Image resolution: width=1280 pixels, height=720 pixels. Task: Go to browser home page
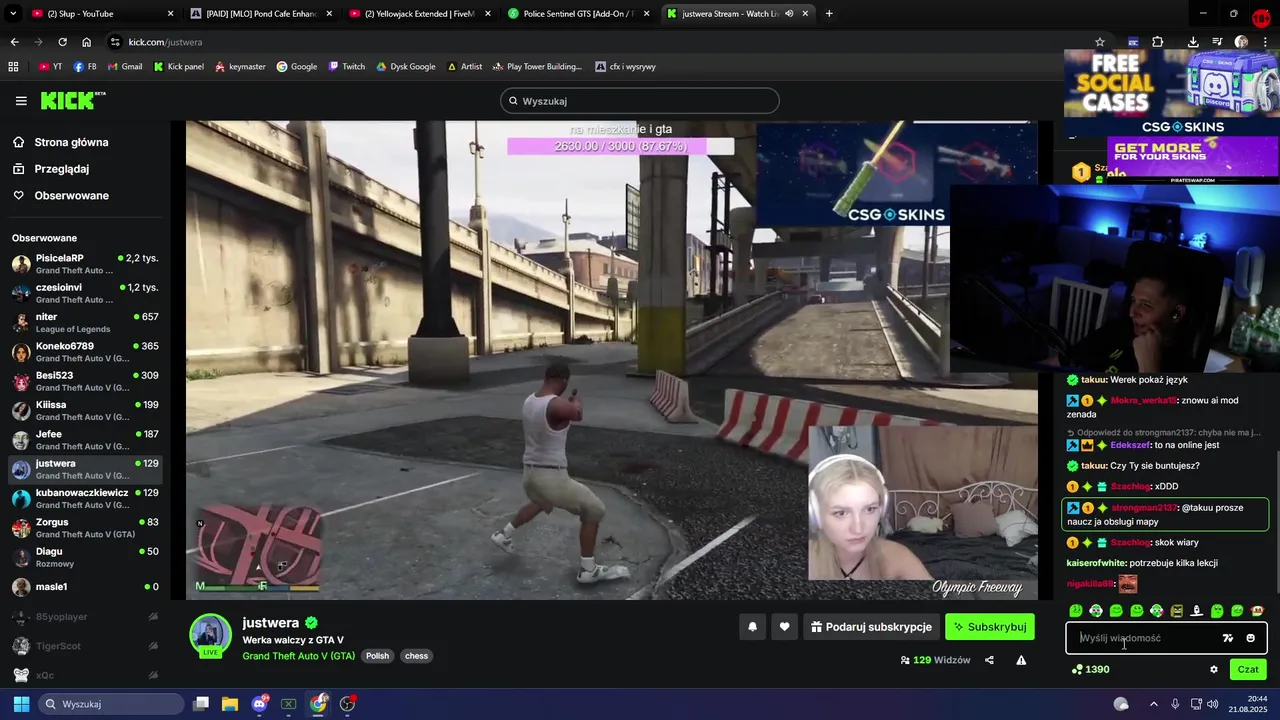click(x=86, y=42)
